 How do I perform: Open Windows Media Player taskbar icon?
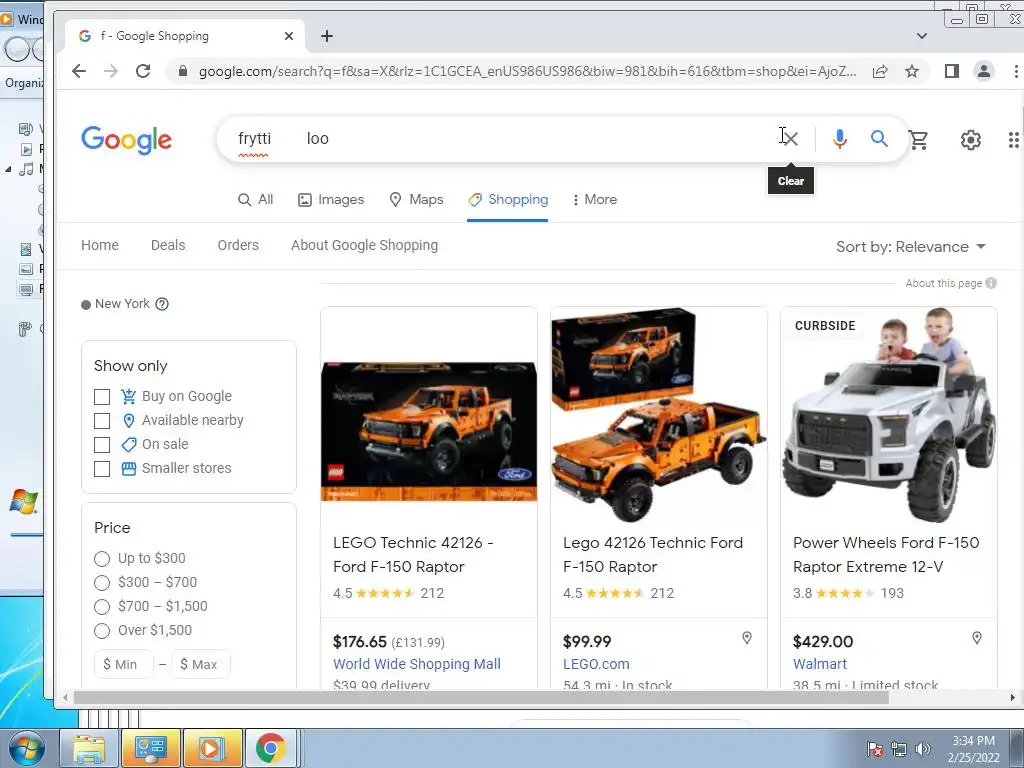pyautogui.click(x=211, y=748)
